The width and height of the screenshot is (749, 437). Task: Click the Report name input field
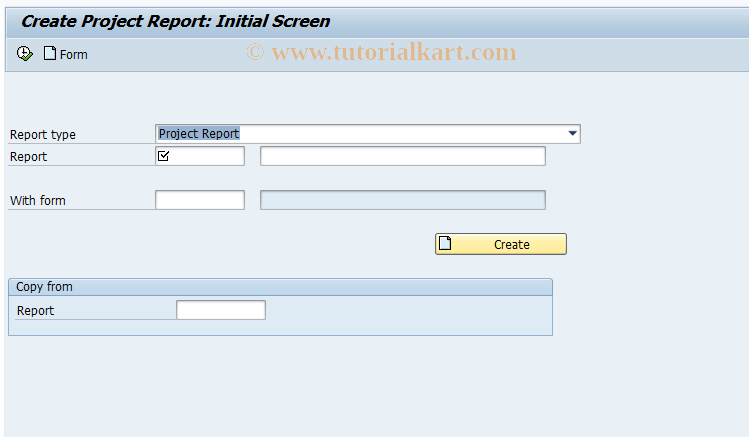(200, 156)
